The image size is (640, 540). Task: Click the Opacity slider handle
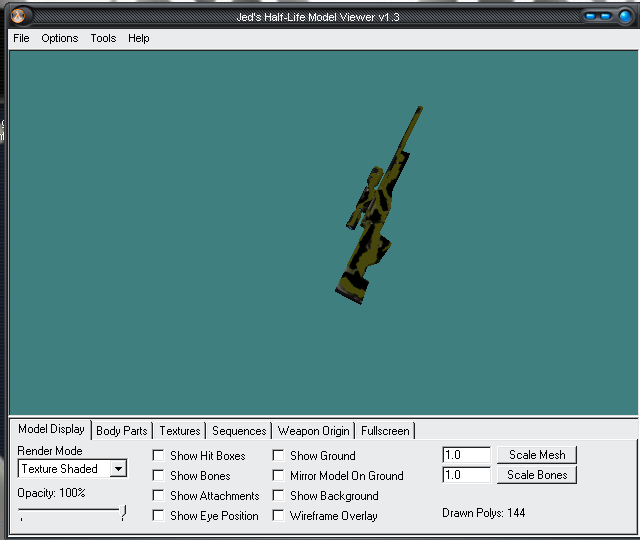coord(123,513)
